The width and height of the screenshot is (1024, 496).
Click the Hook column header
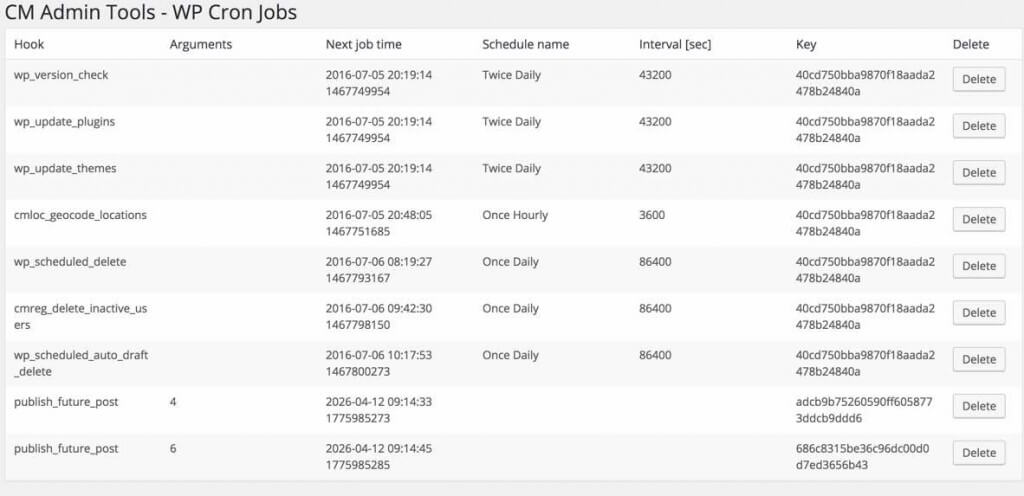point(29,44)
